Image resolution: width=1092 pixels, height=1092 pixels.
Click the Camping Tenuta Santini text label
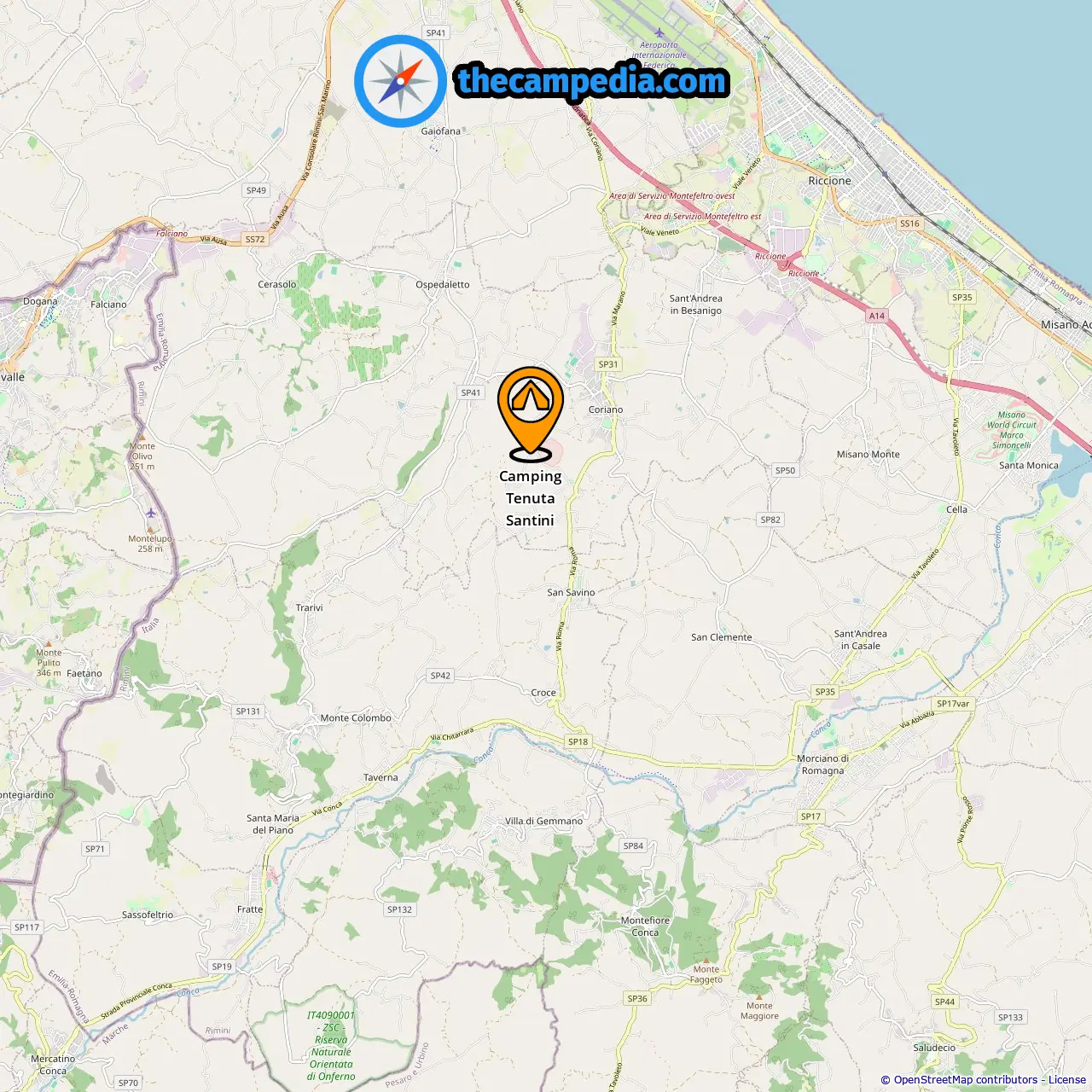pyautogui.click(x=531, y=498)
